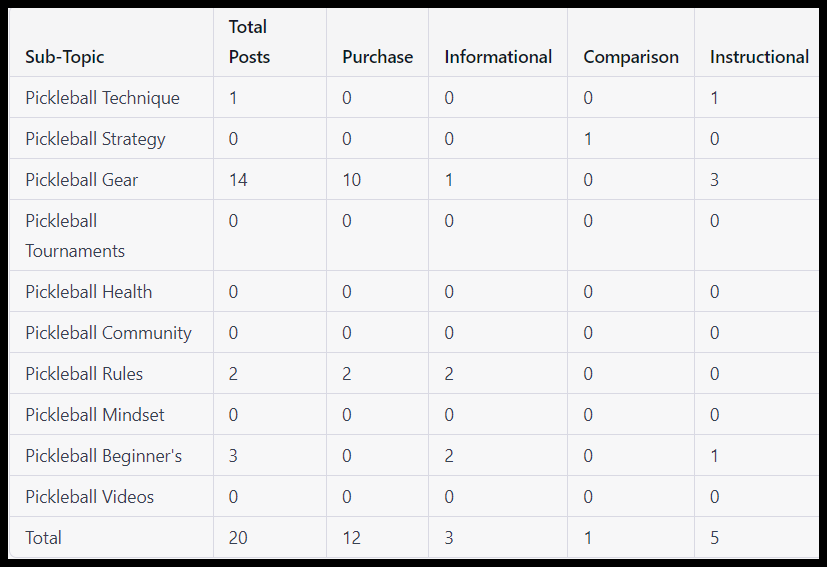This screenshot has width=827, height=567.
Task: Click the Pickleball Tournaments row label
Action: tap(75, 235)
